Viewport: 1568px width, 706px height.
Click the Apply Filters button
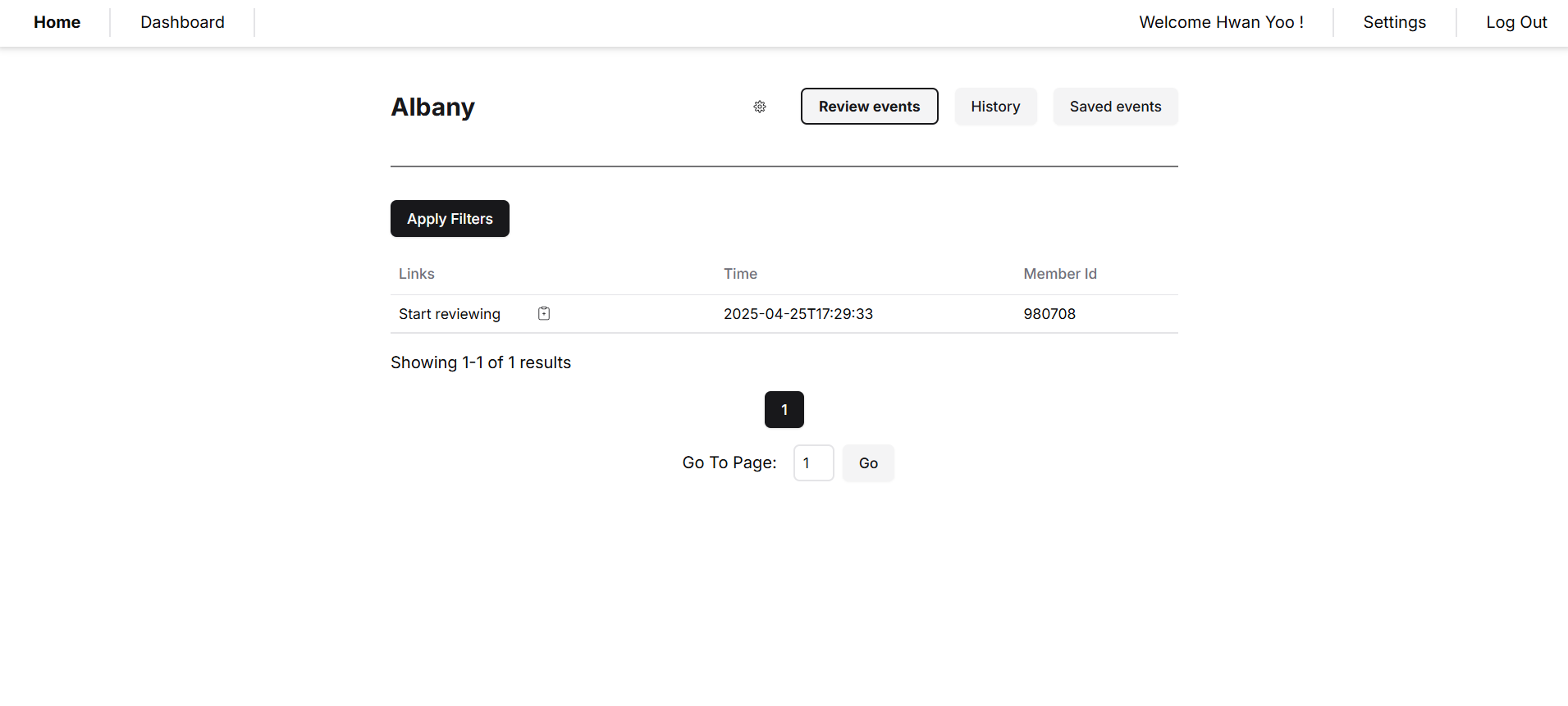pyautogui.click(x=450, y=219)
